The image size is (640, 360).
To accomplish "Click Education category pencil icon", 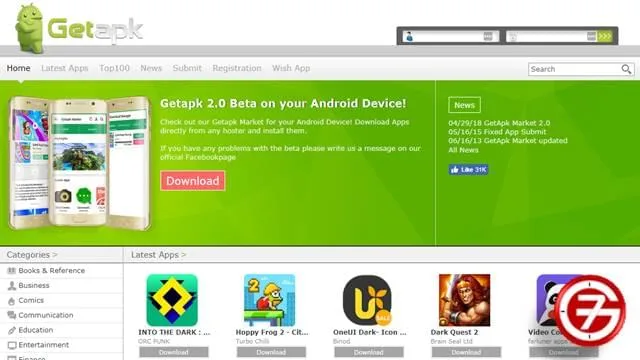I will click(12, 330).
